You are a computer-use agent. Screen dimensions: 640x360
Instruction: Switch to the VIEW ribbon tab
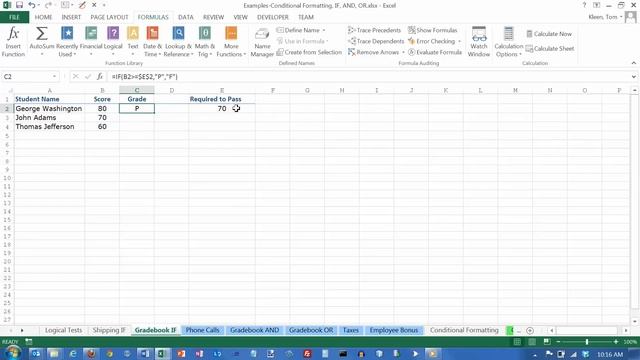pyautogui.click(x=240, y=17)
